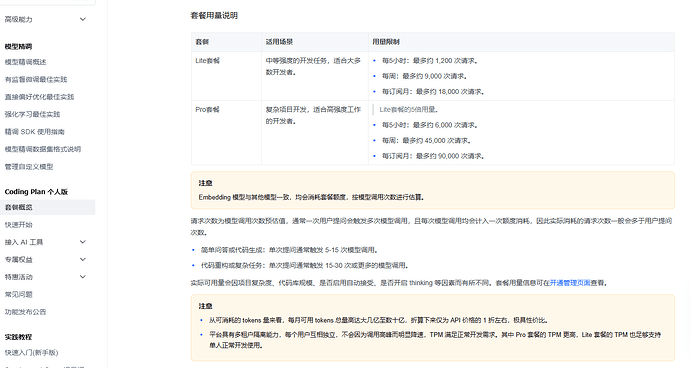Click the 代码重构或复杂任务 bullet
Viewport: 690px width, 368px height.
(x=305, y=265)
